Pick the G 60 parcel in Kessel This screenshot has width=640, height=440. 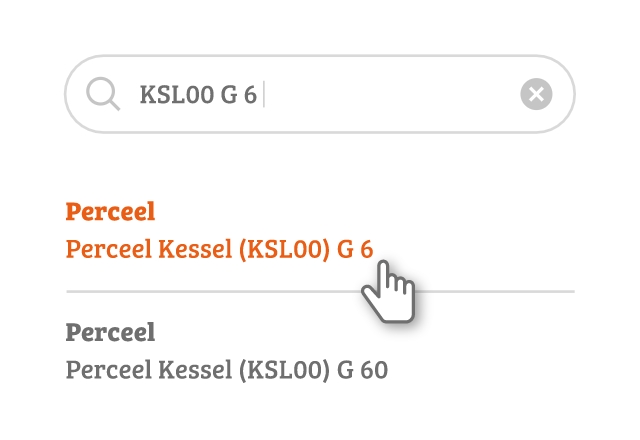(227, 370)
